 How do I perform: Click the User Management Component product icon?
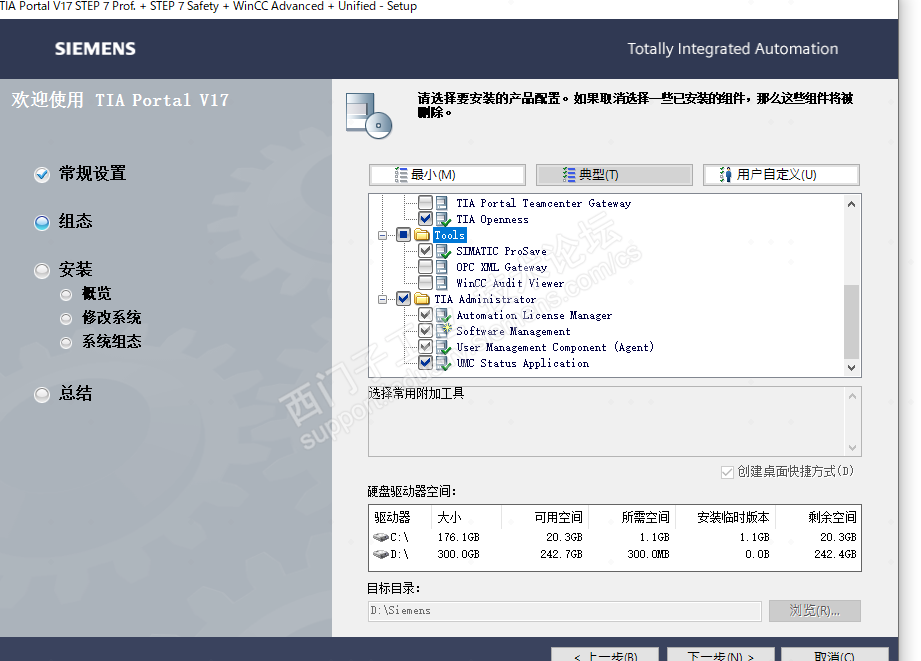pyautogui.click(x=443, y=347)
